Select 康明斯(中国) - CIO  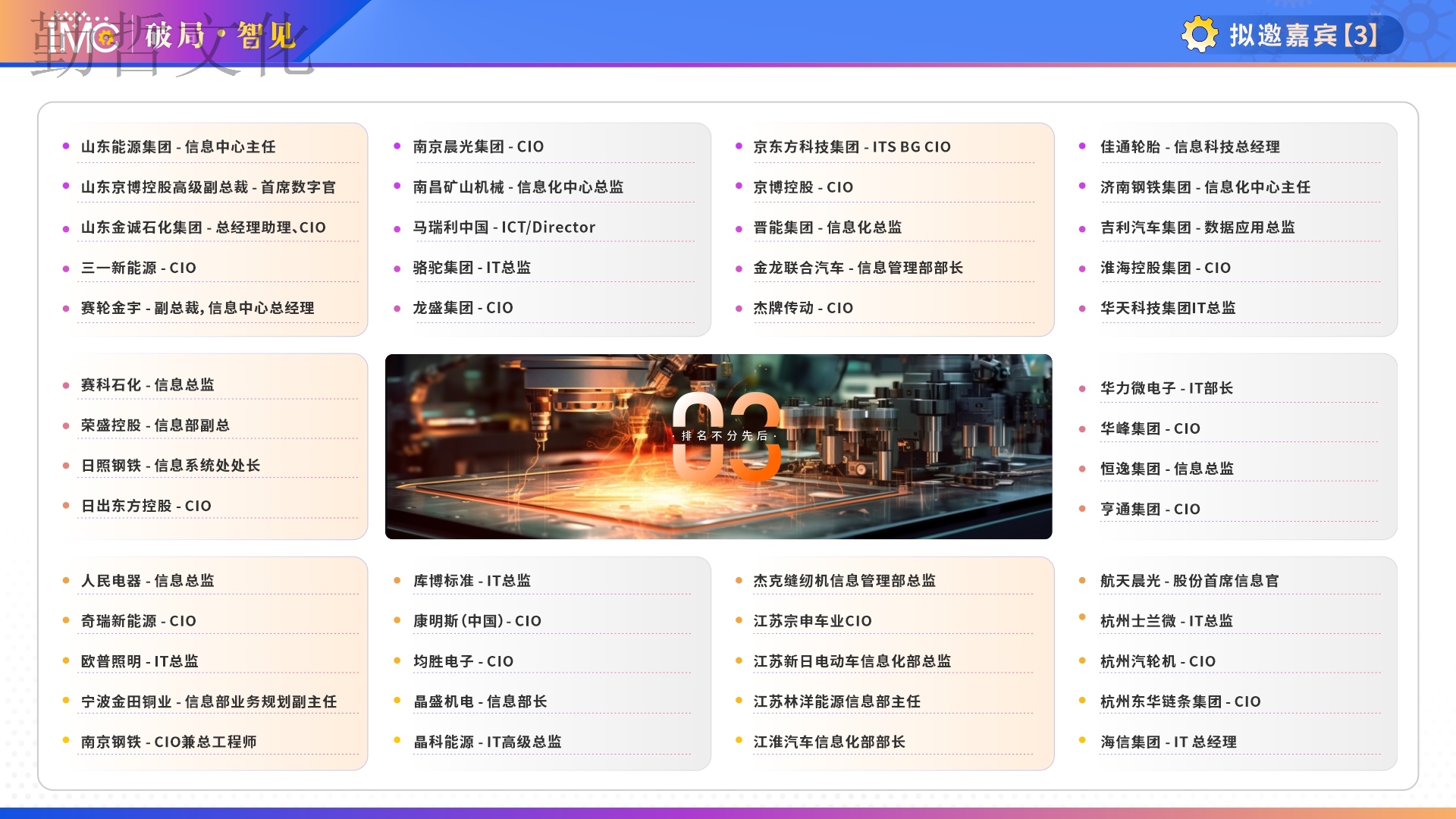pyautogui.click(x=477, y=621)
